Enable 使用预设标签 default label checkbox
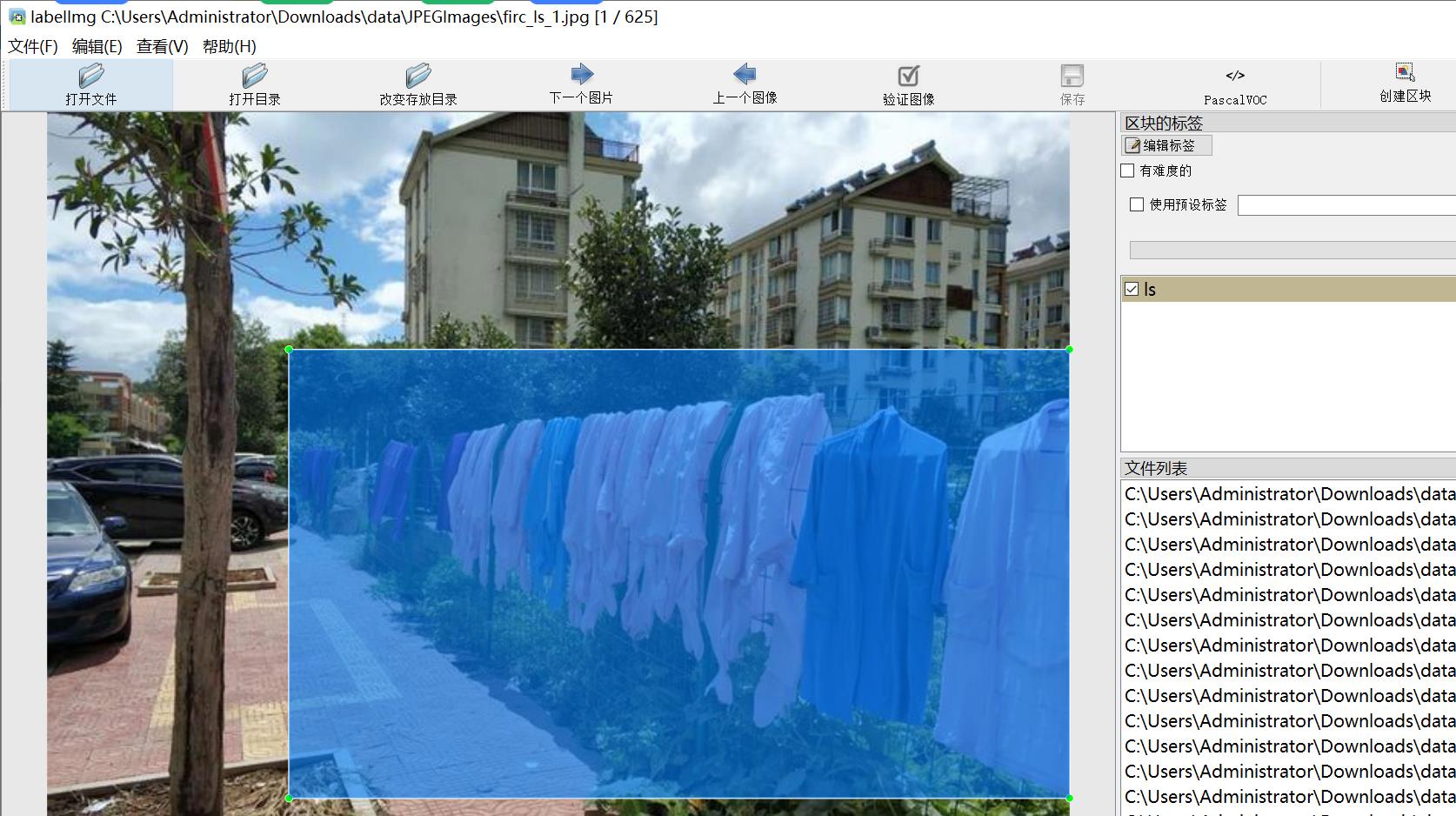 1136,204
